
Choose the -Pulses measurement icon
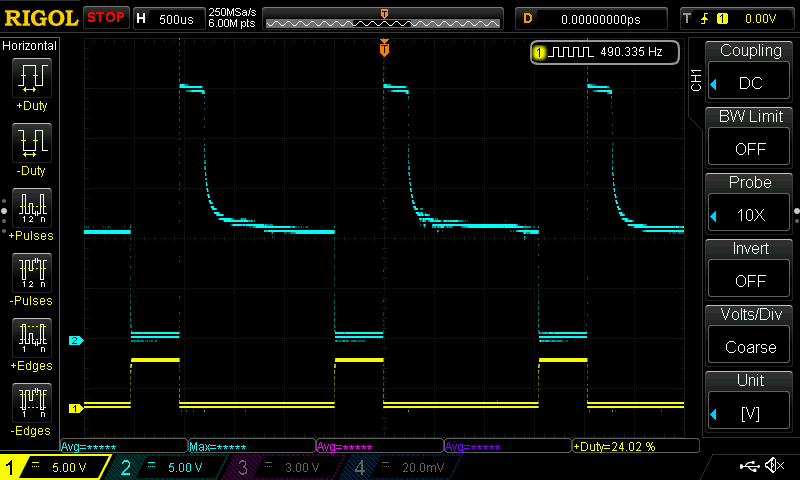(31, 272)
